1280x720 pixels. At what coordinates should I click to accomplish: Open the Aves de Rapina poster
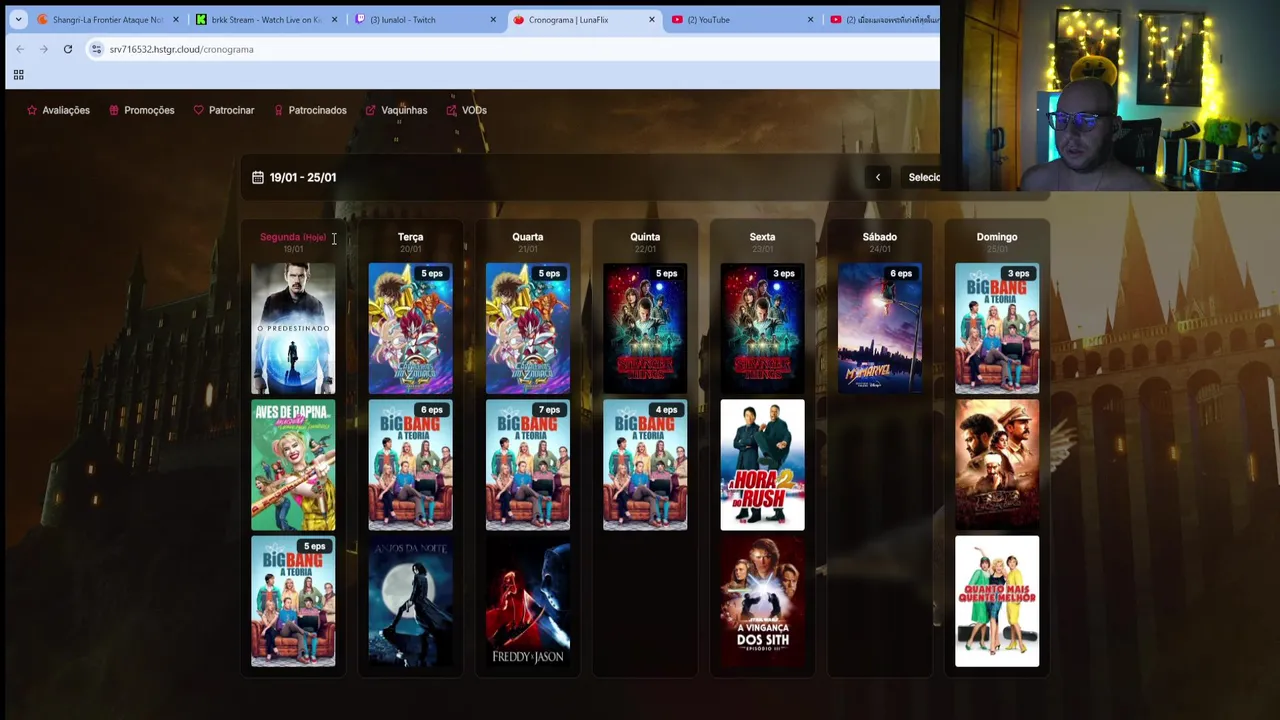[293, 465]
